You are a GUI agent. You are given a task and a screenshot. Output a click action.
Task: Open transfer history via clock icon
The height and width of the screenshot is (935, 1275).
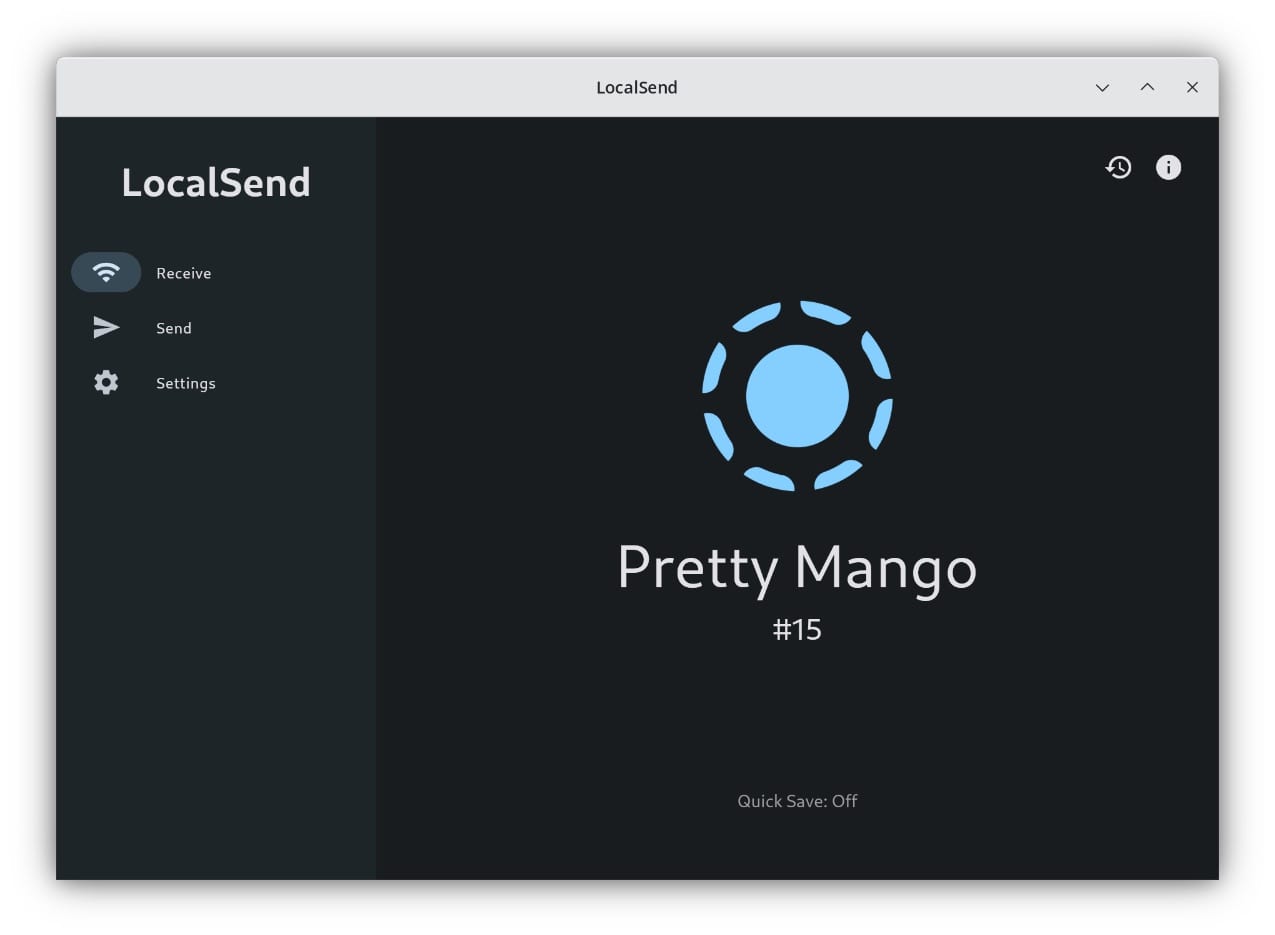tap(1118, 167)
